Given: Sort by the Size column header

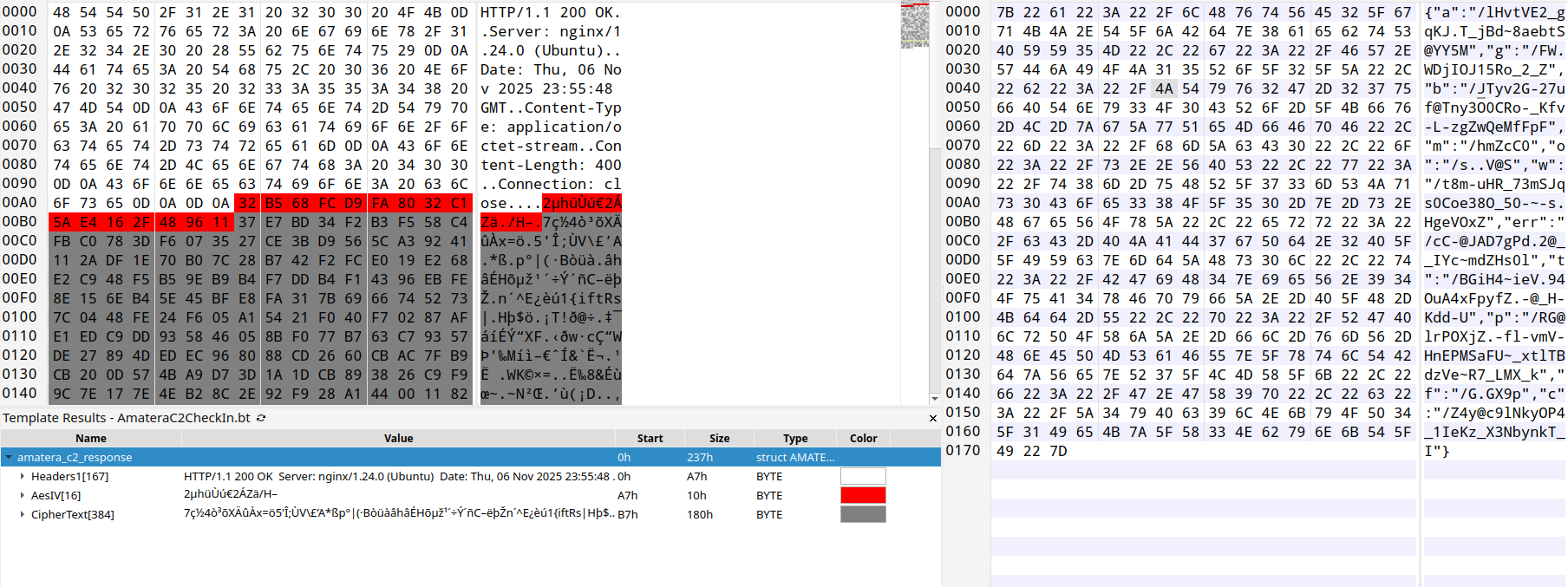Looking at the screenshot, I should tap(719, 438).
